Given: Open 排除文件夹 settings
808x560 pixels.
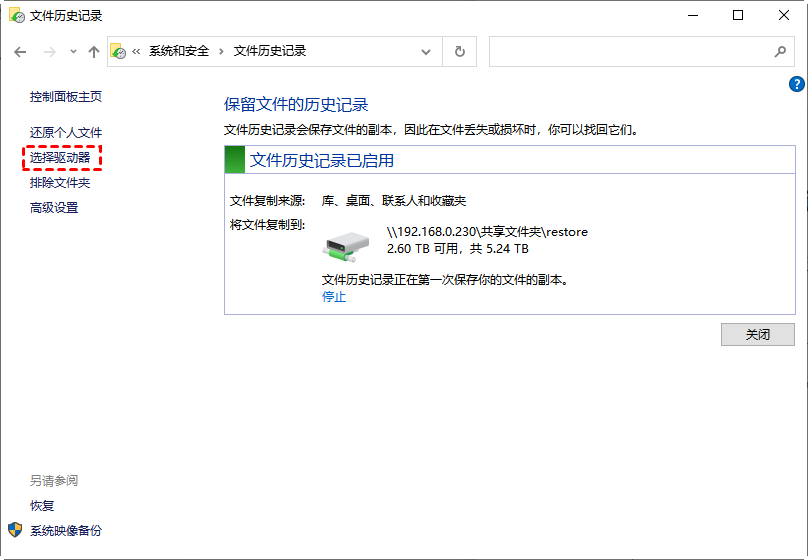Looking at the screenshot, I should coord(60,182).
